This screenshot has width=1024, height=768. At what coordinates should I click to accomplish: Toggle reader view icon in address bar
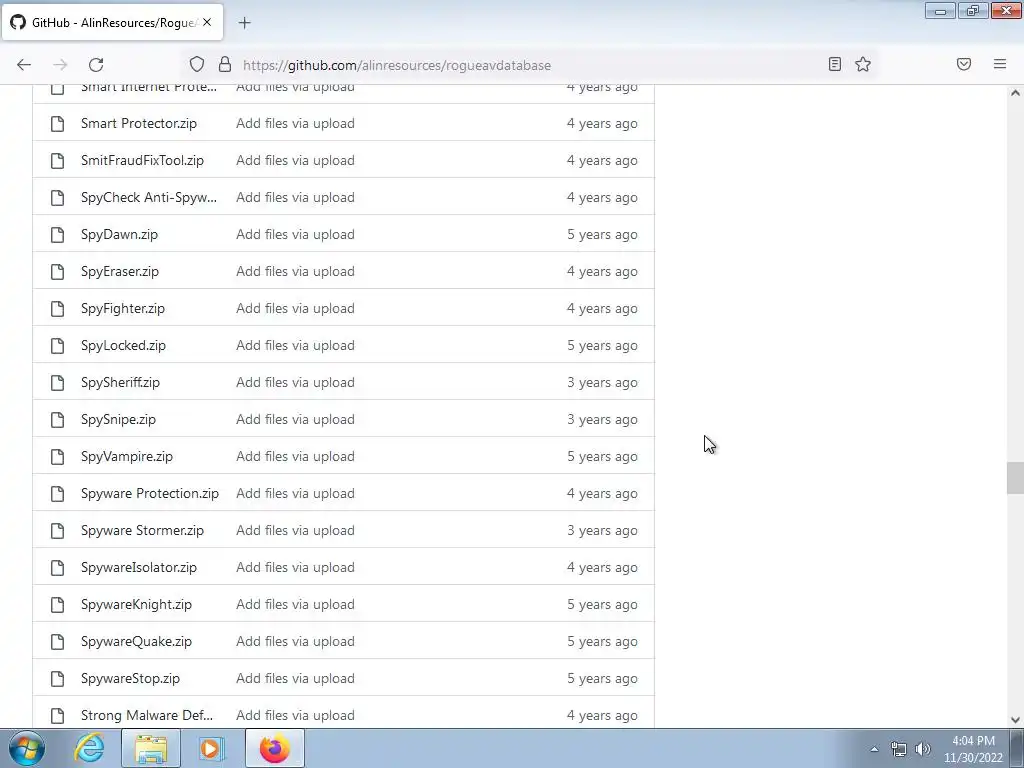pyautogui.click(x=835, y=64)
